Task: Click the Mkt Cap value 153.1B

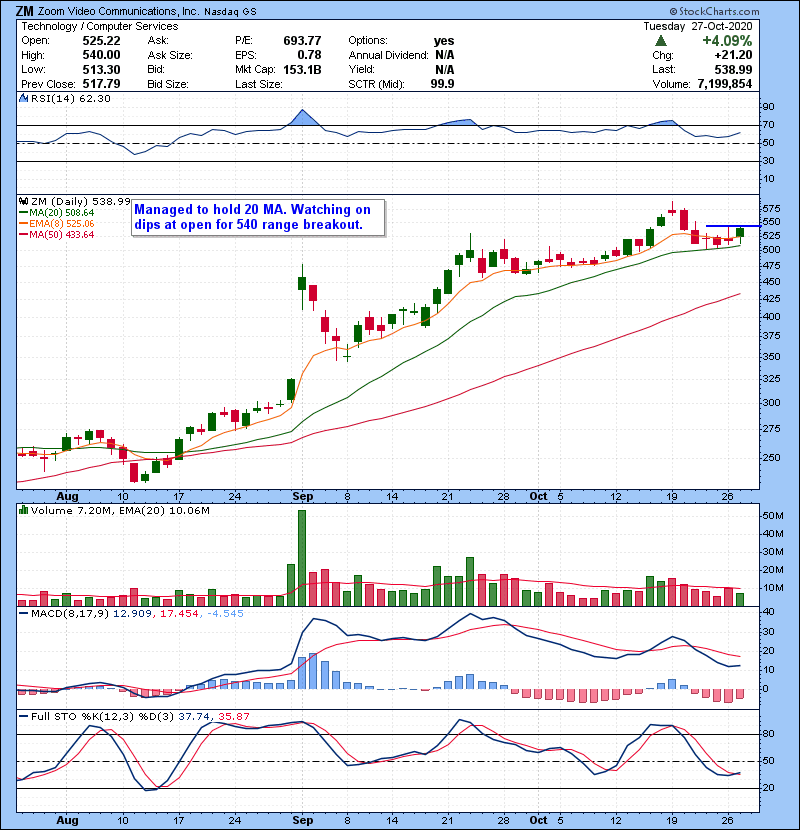Action: (302, 69)
